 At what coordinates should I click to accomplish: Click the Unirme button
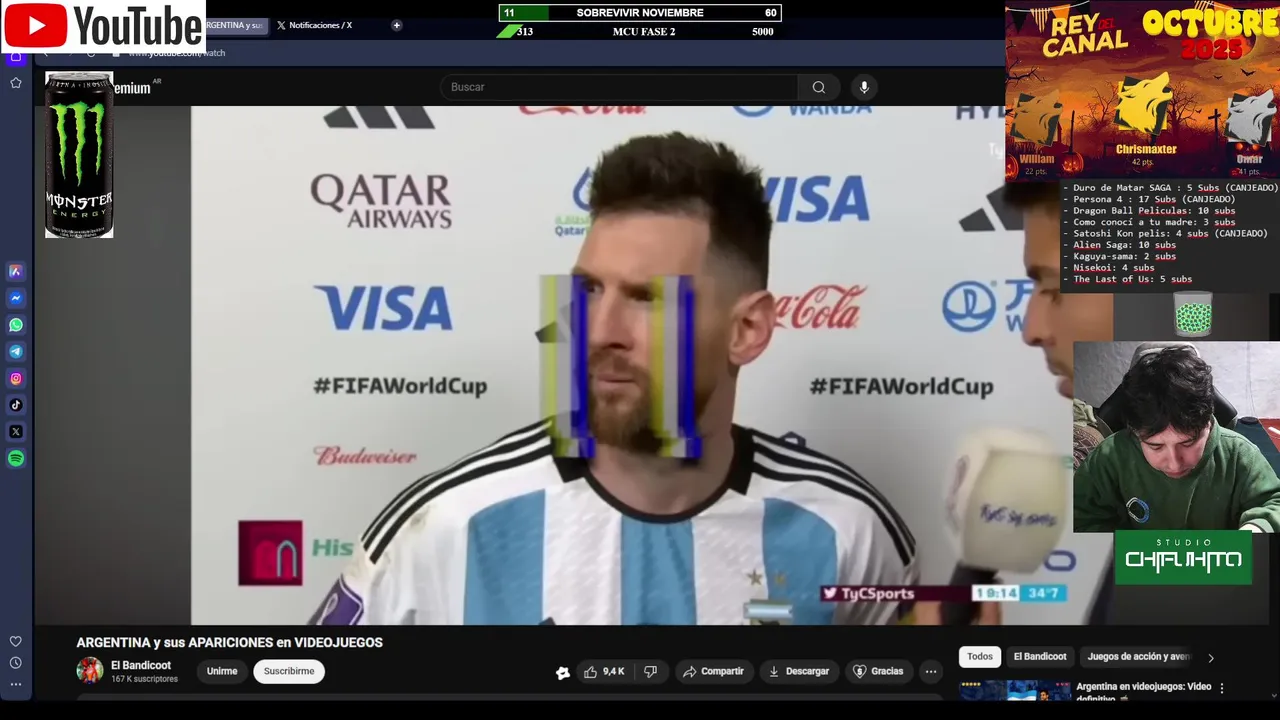click(222, 671)
